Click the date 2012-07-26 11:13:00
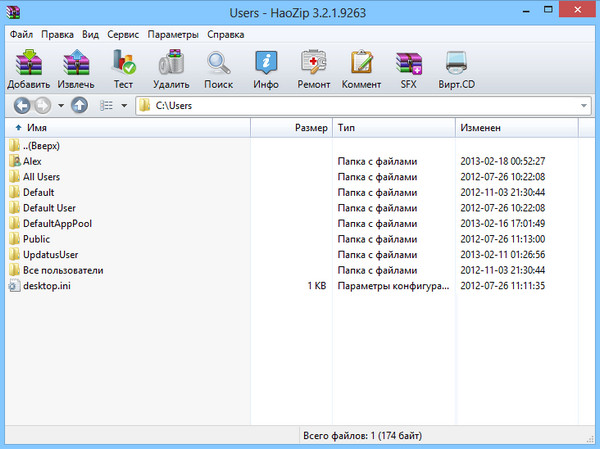 tap(502, 239)
